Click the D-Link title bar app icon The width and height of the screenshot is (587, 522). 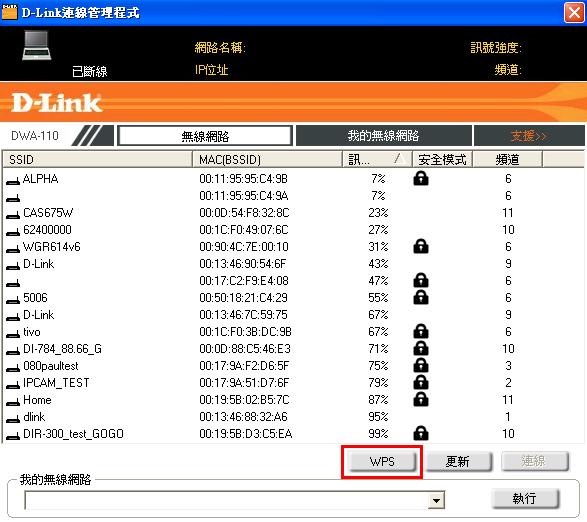pos(9,12)
